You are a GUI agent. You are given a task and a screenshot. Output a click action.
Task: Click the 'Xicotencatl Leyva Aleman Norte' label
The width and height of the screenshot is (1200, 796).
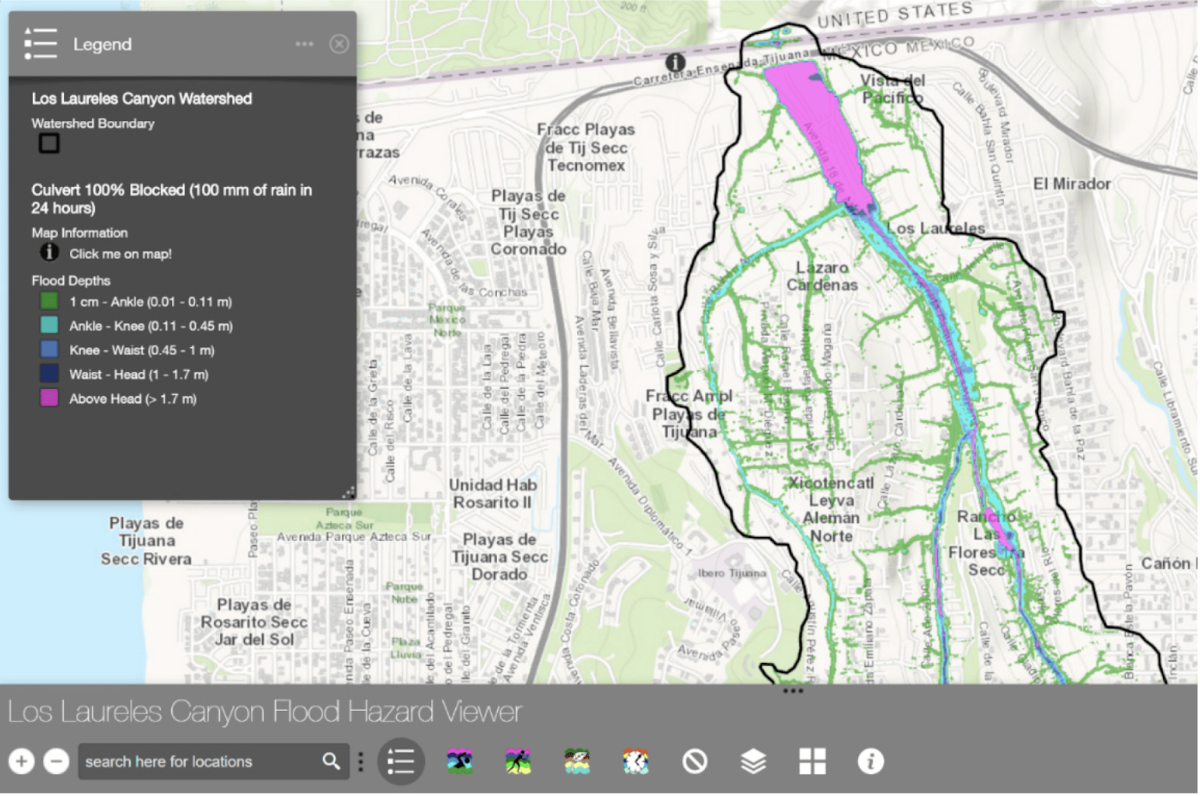830,509
